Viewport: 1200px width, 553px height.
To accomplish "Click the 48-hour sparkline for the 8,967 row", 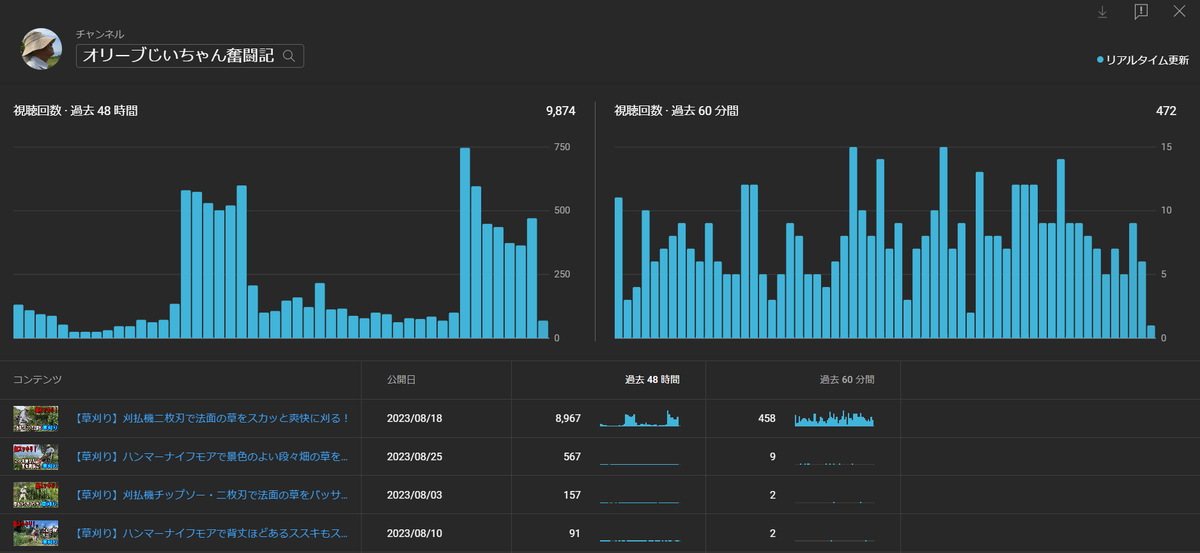I will point(640,419).
